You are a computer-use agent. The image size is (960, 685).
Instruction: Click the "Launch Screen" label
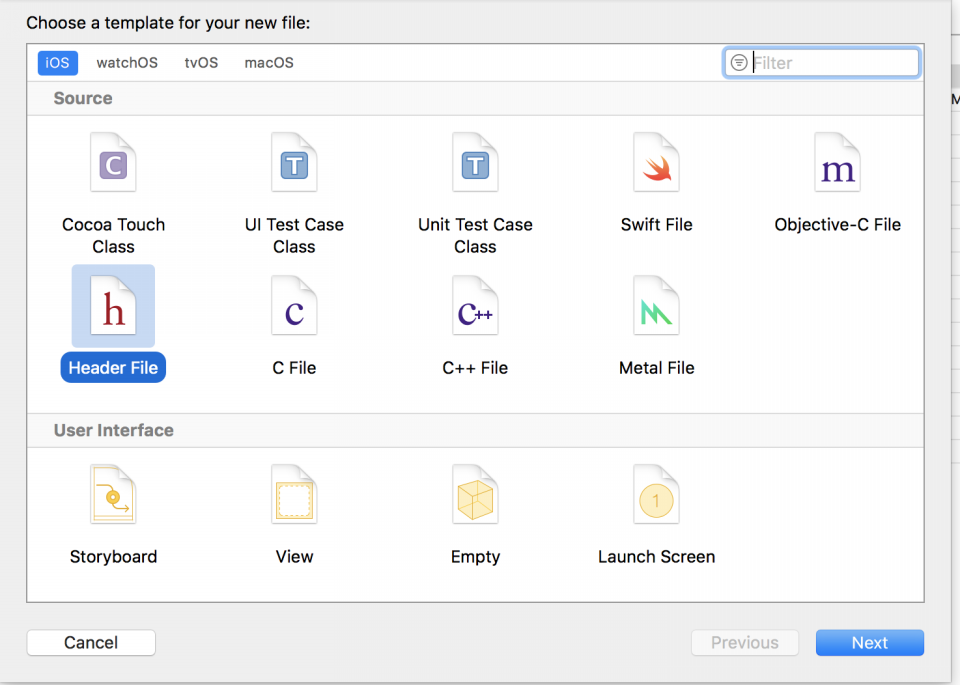coord(656,556)
